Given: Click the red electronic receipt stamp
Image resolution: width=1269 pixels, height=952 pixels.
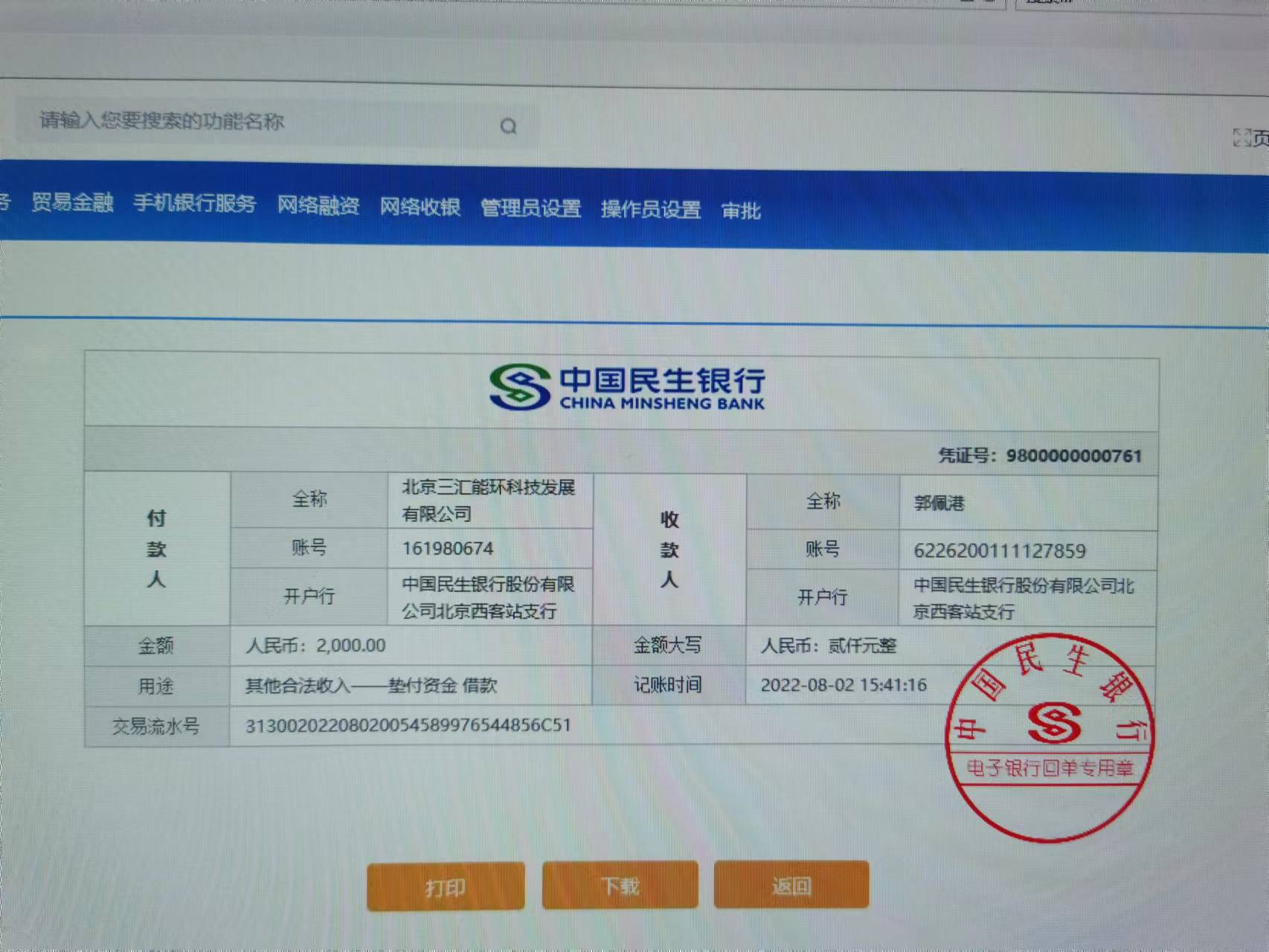Looking at the screenshot, I should [1049, 738].
